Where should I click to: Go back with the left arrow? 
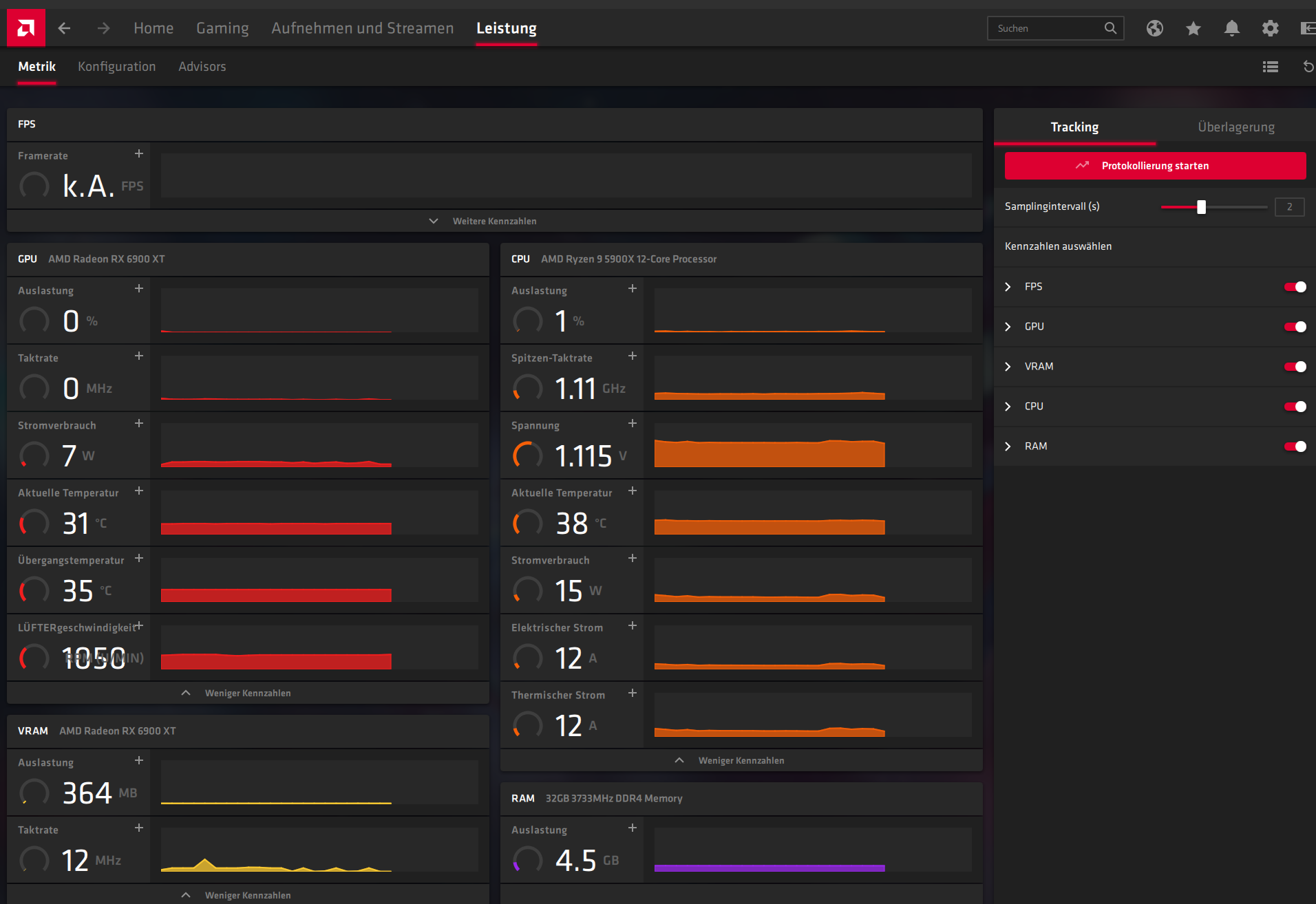tap(64, 28)
